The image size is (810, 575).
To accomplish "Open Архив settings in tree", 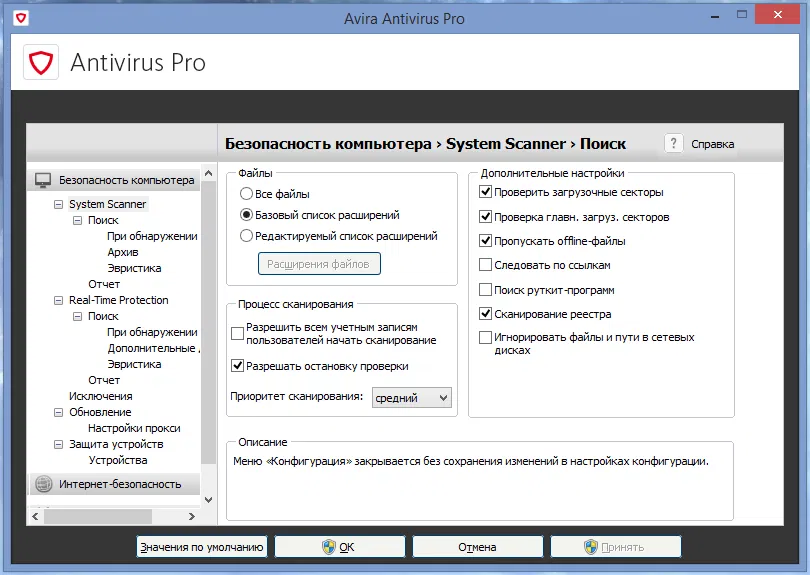I will coord(122,252).
